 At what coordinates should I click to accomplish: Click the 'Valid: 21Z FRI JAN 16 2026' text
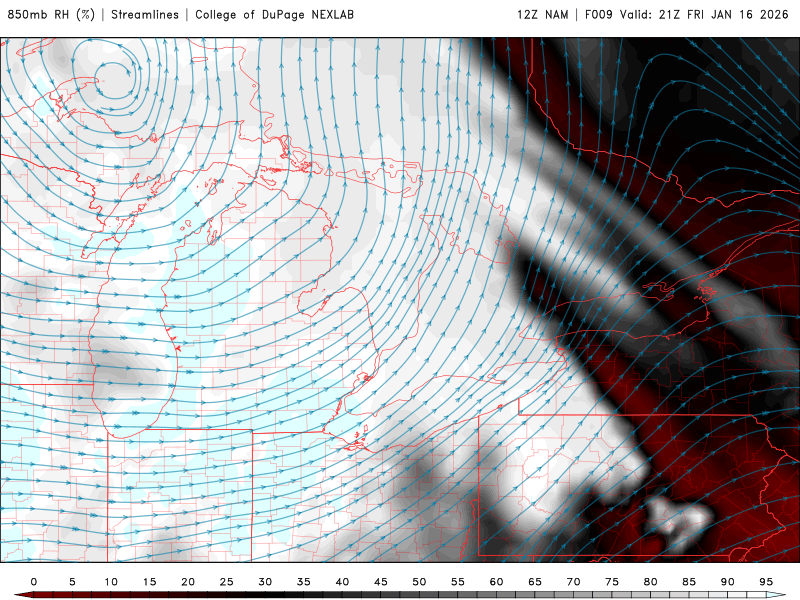[704, 15]
